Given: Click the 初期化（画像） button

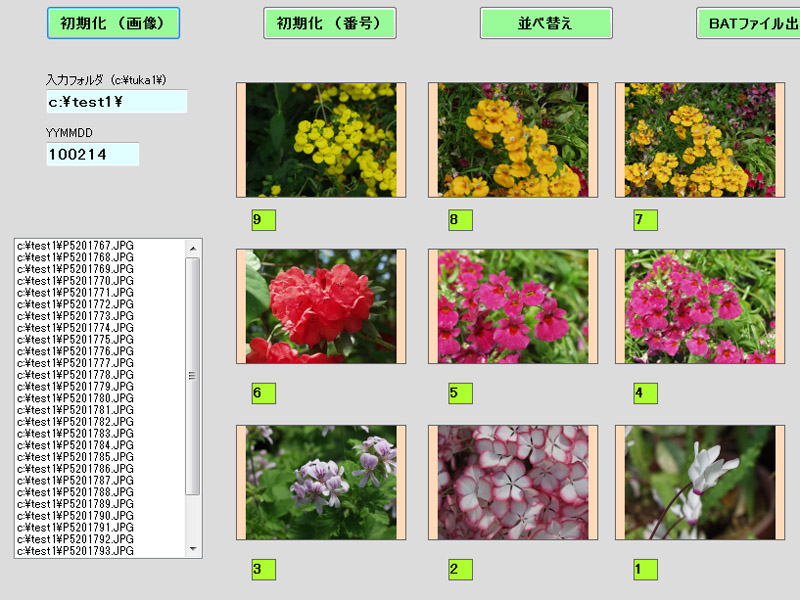Looking at the screenshot, I should pyautogui.click(x=113, y=23).
